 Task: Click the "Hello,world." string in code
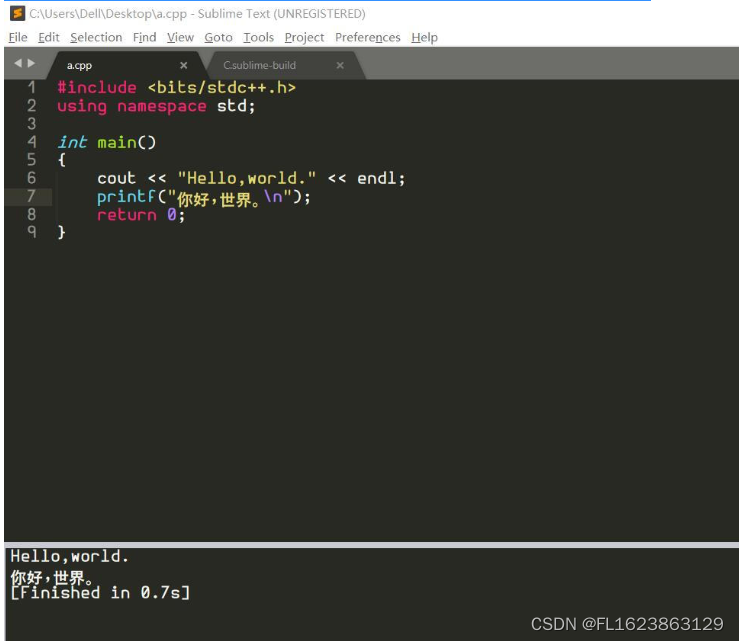(246, 178)
